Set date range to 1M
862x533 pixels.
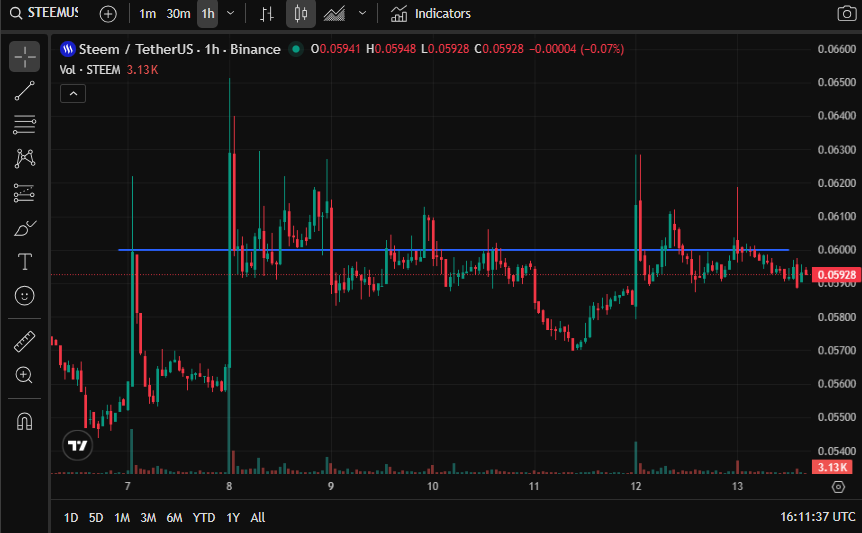tap(122, 518)
